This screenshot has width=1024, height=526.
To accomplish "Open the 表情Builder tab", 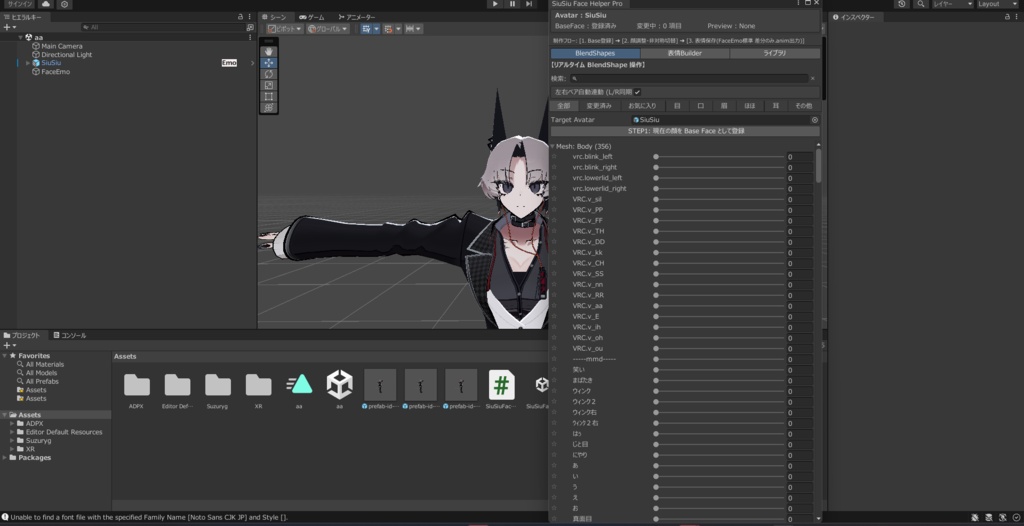I will coord(684,53).
